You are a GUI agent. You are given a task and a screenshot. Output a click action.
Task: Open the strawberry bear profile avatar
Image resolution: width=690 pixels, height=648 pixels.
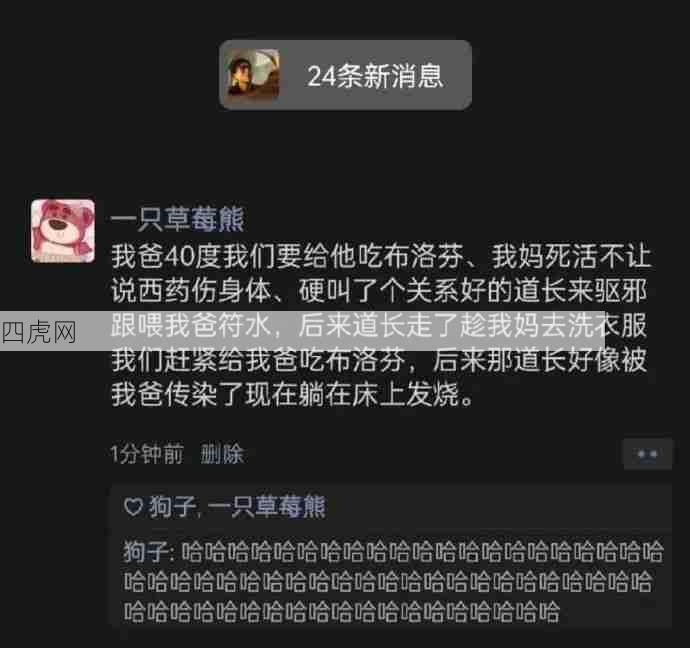click(63, 231)
